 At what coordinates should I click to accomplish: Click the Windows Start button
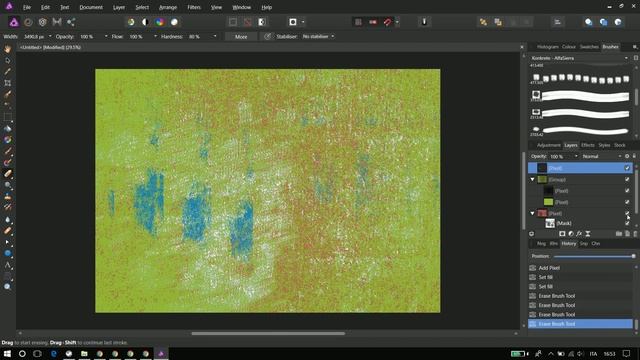7,353
